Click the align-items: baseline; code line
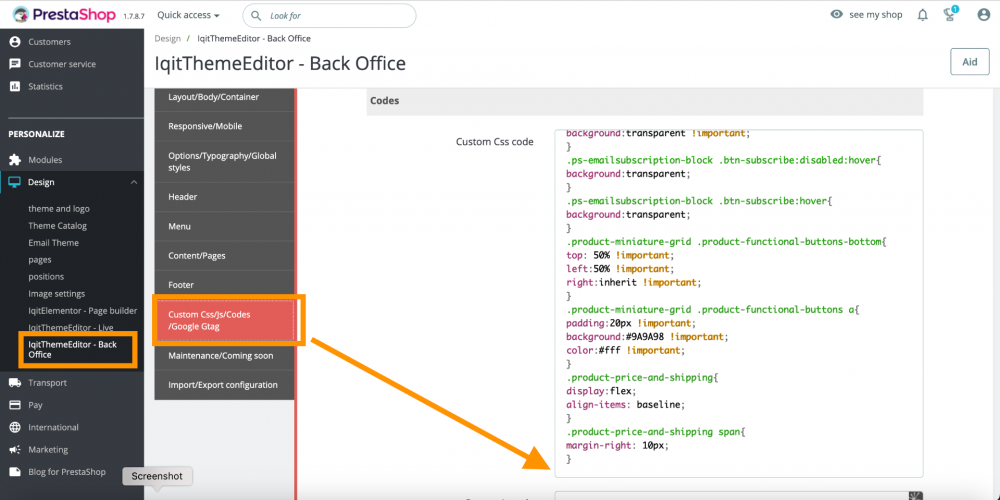Image resolution: width=1000 pixels, height=500 pixels. (626, 404)
